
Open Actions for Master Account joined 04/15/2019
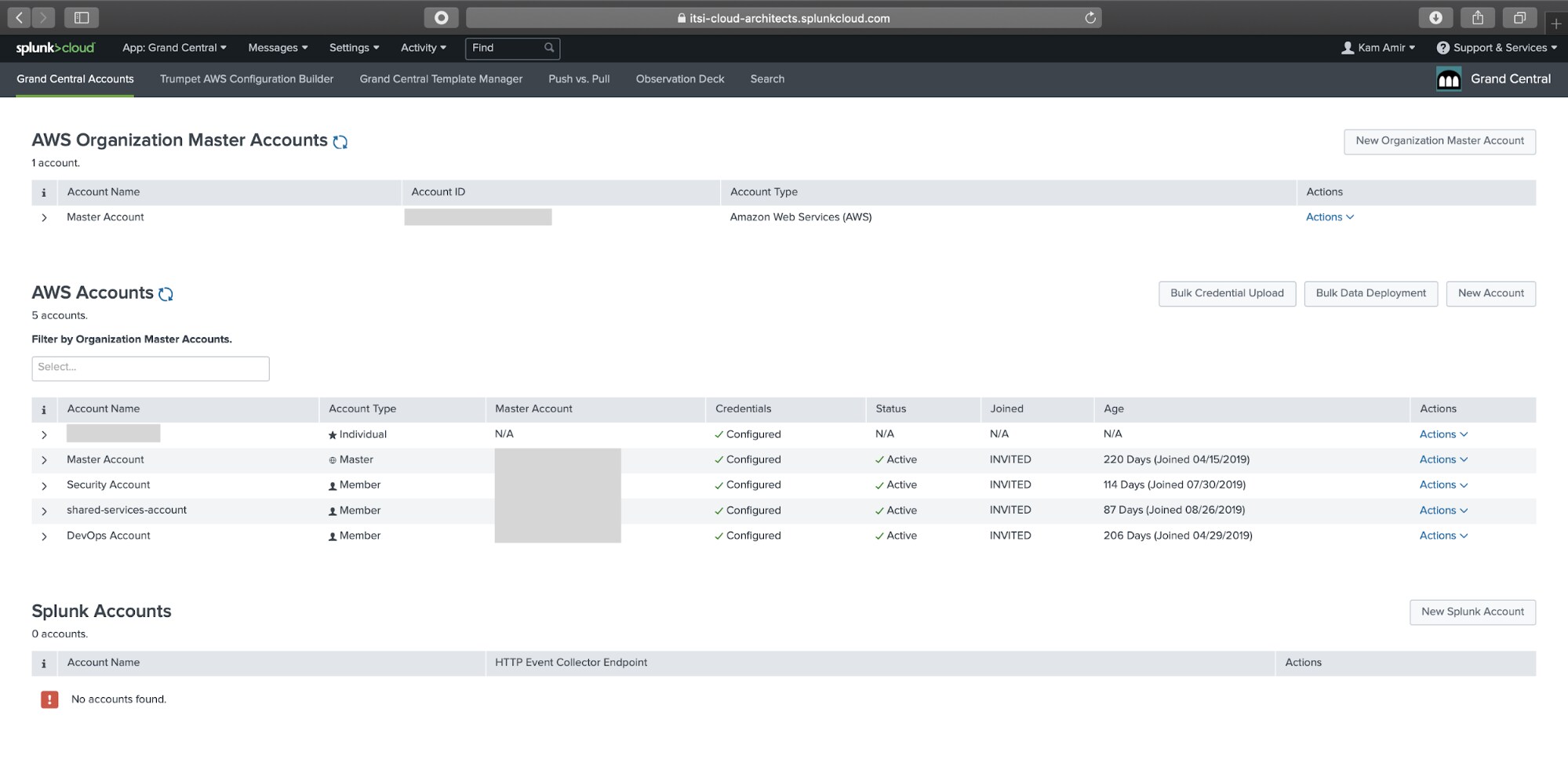(x=1443, y=459)
